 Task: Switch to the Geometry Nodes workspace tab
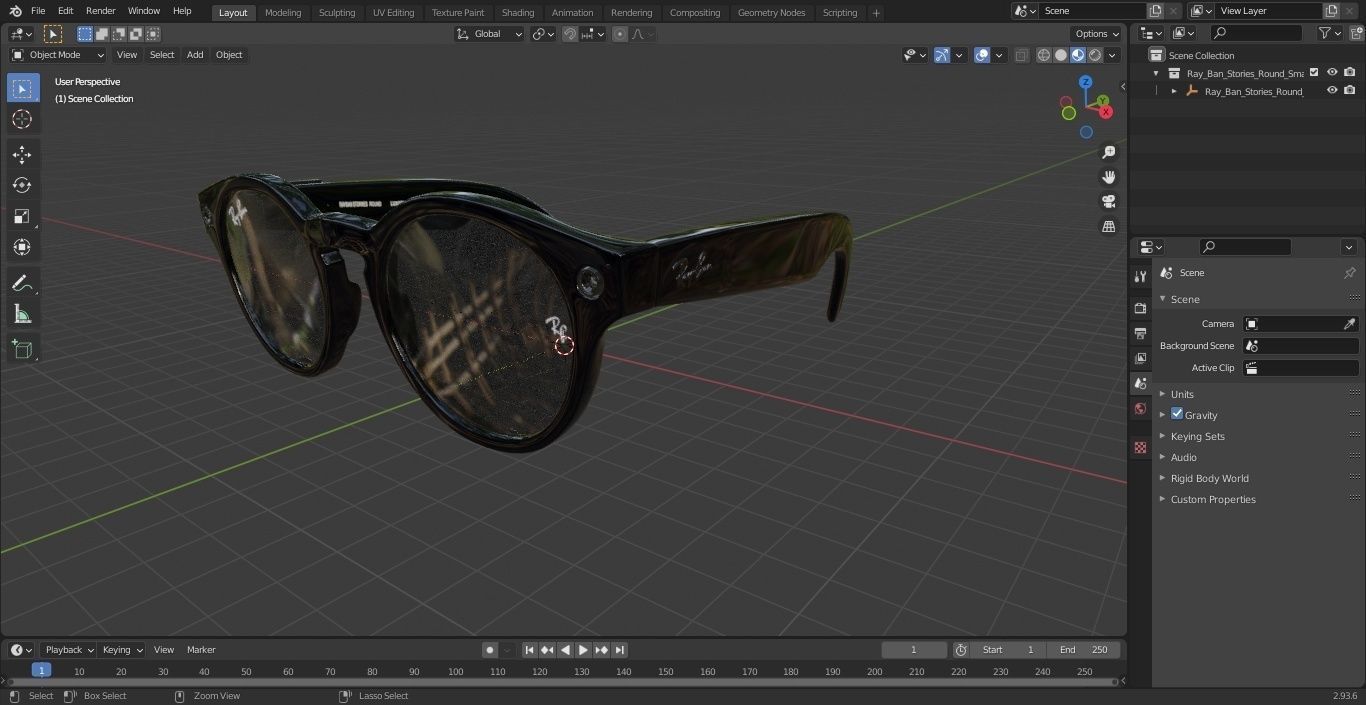click(771, 13)
